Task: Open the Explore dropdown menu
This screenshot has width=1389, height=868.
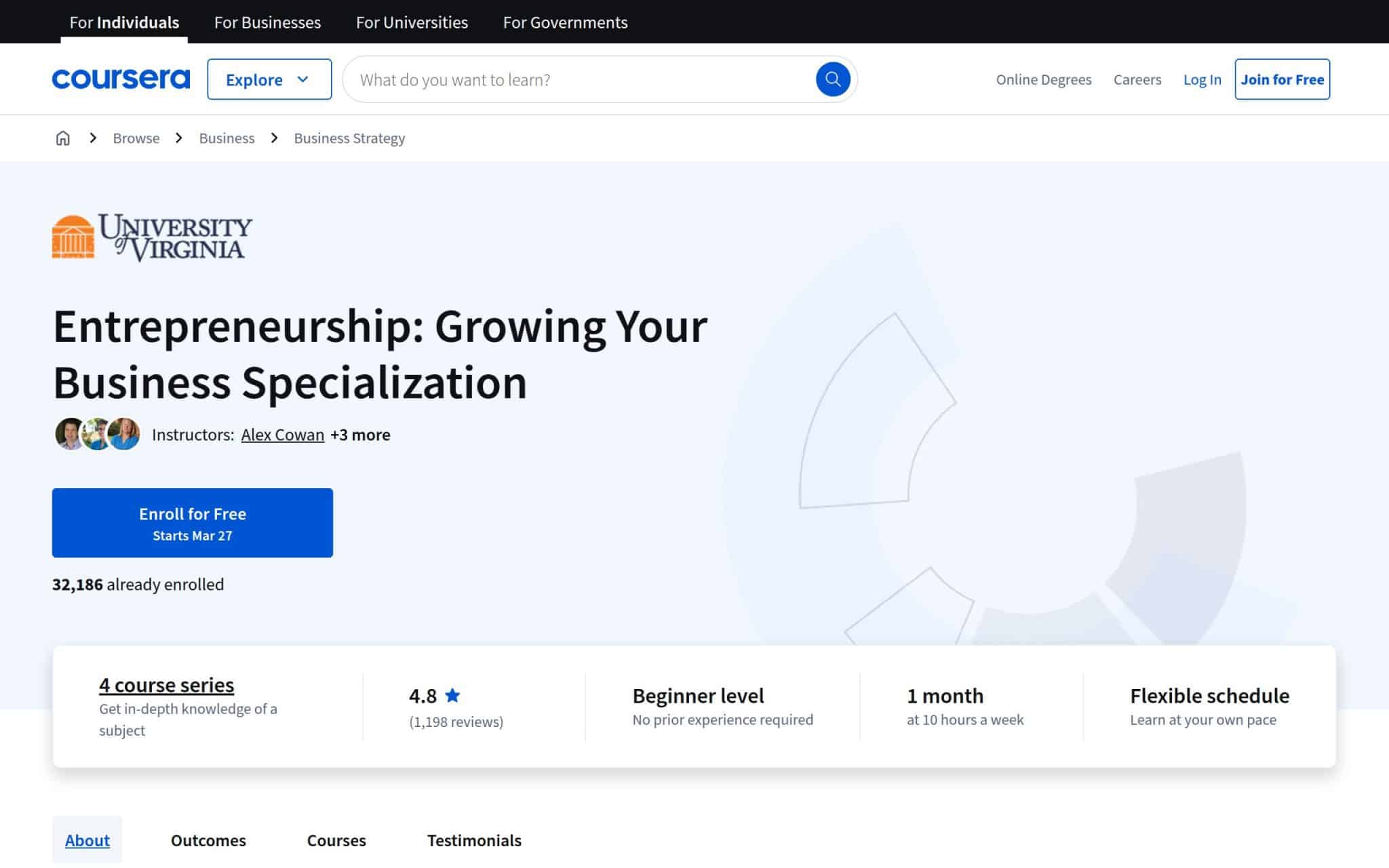Action: (x=269, y=79)
